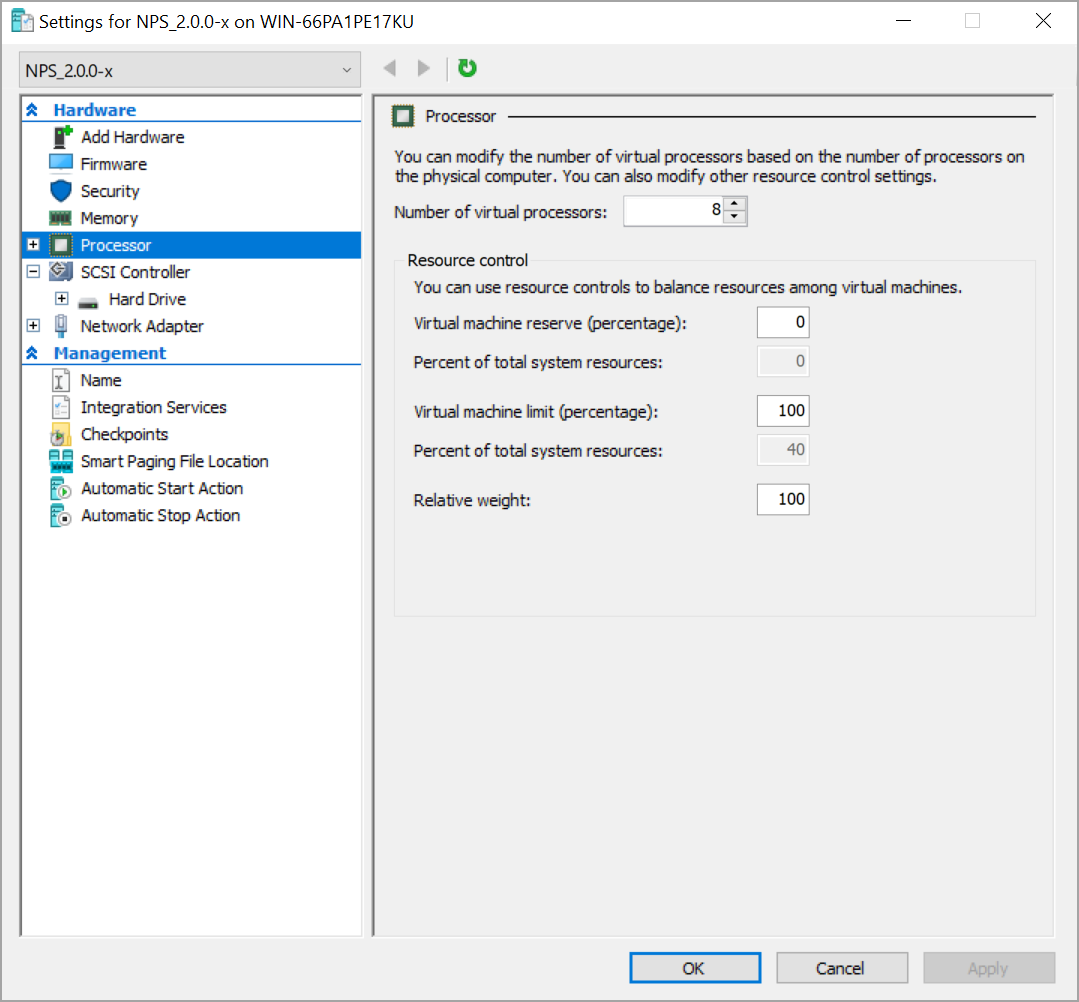
Task: Click the Security shield icon
Action: click(62, 191)
